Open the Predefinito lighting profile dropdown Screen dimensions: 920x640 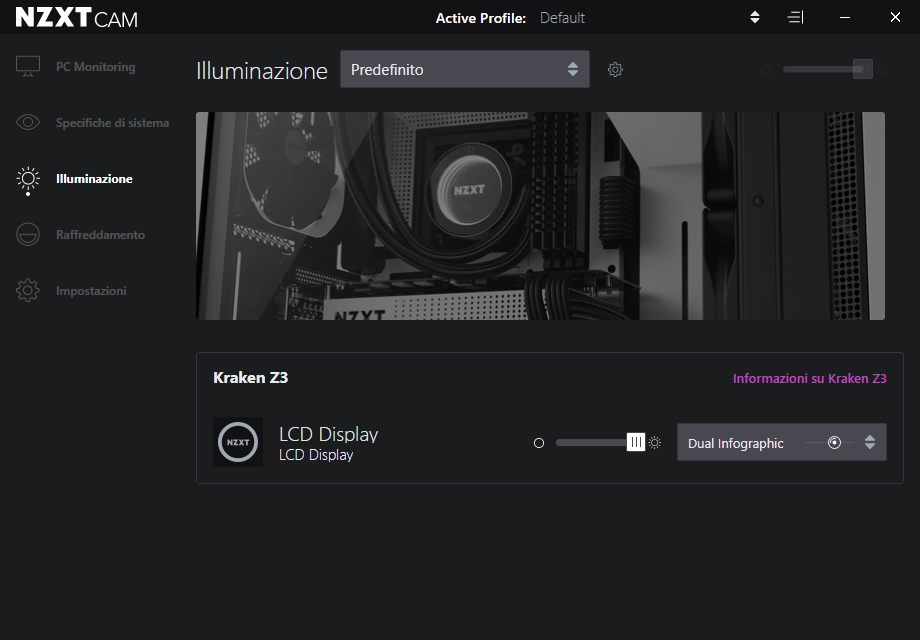(x=464, y=70)
